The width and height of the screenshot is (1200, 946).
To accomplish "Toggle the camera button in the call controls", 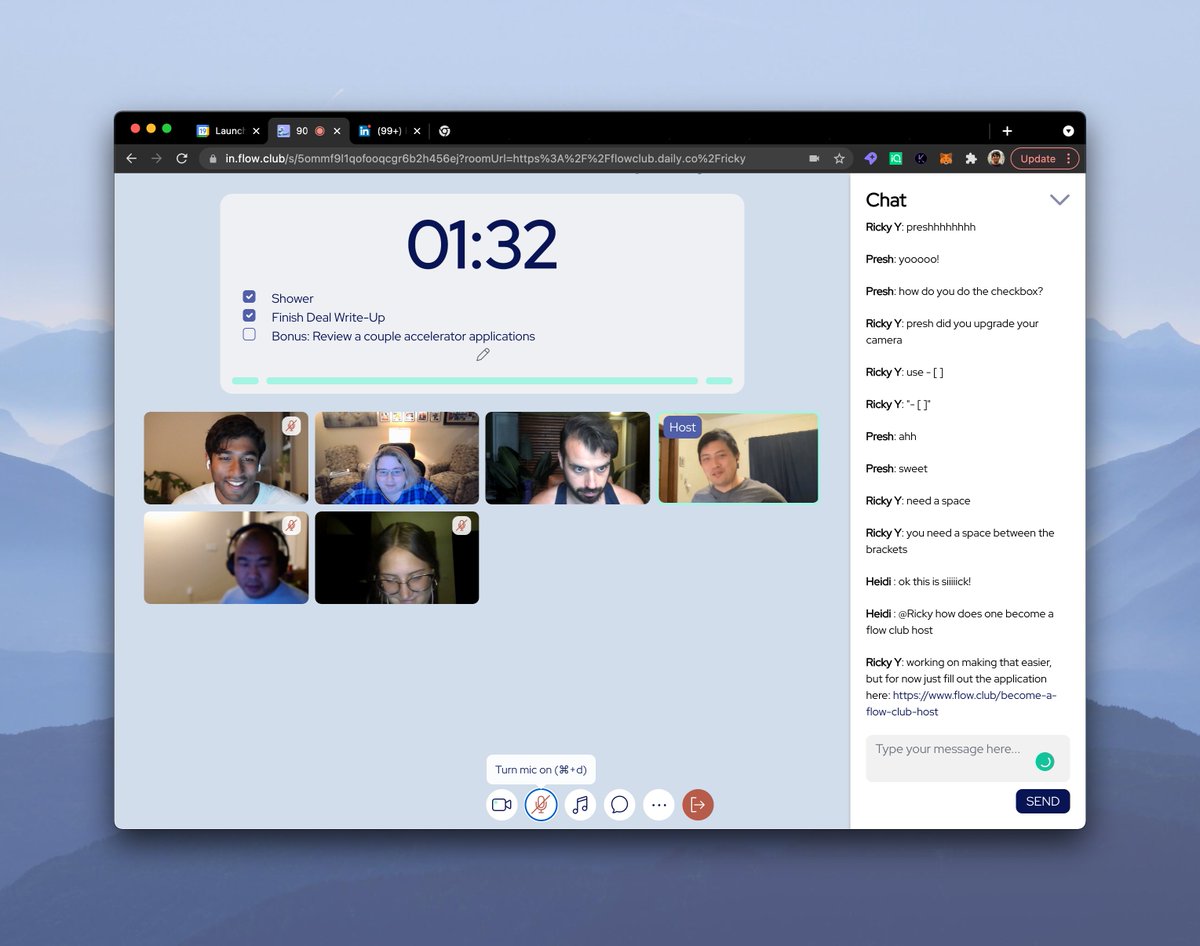I will click(x=502, y=804).
